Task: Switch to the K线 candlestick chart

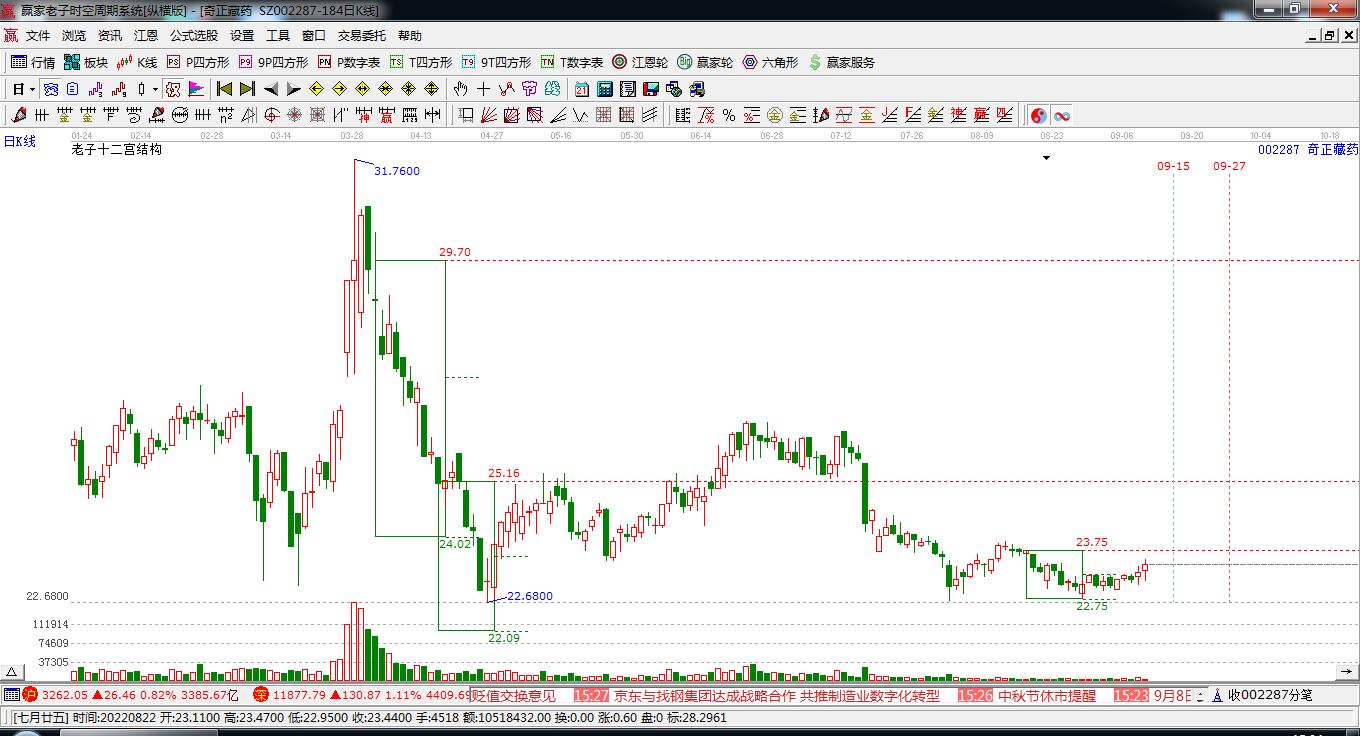Action: coord(137,62)
